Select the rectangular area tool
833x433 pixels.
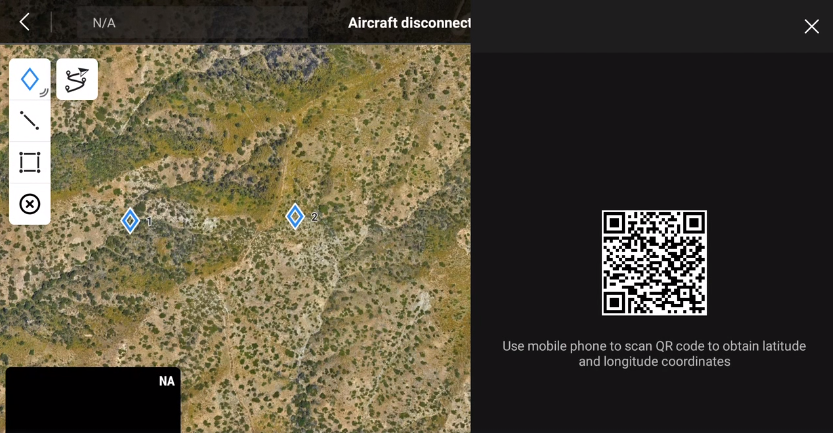[x=30, y=163]
